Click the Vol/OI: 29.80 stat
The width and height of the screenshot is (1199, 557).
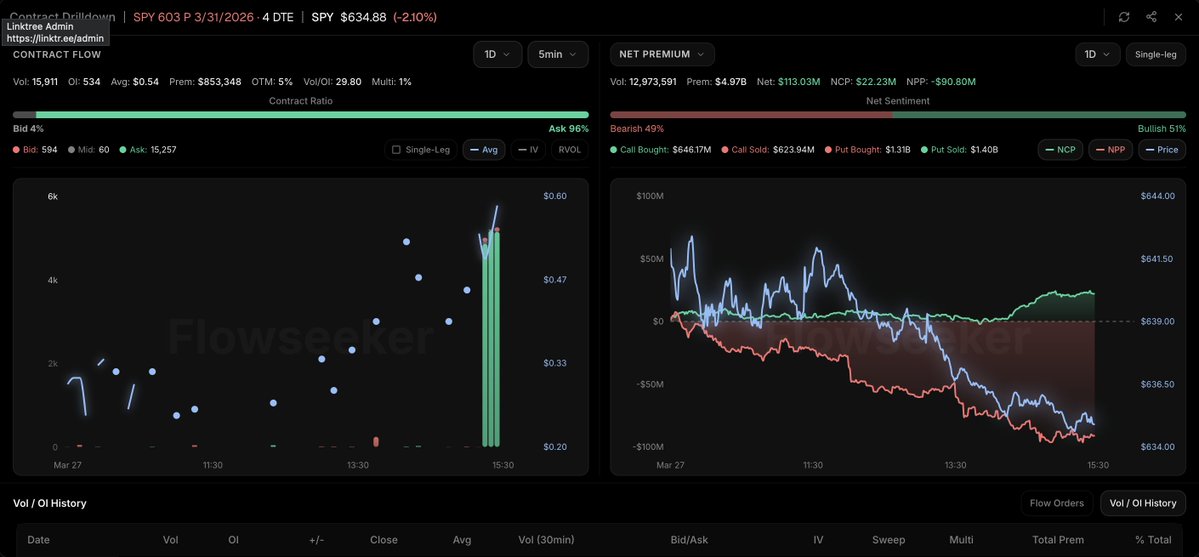pos(332,81)
